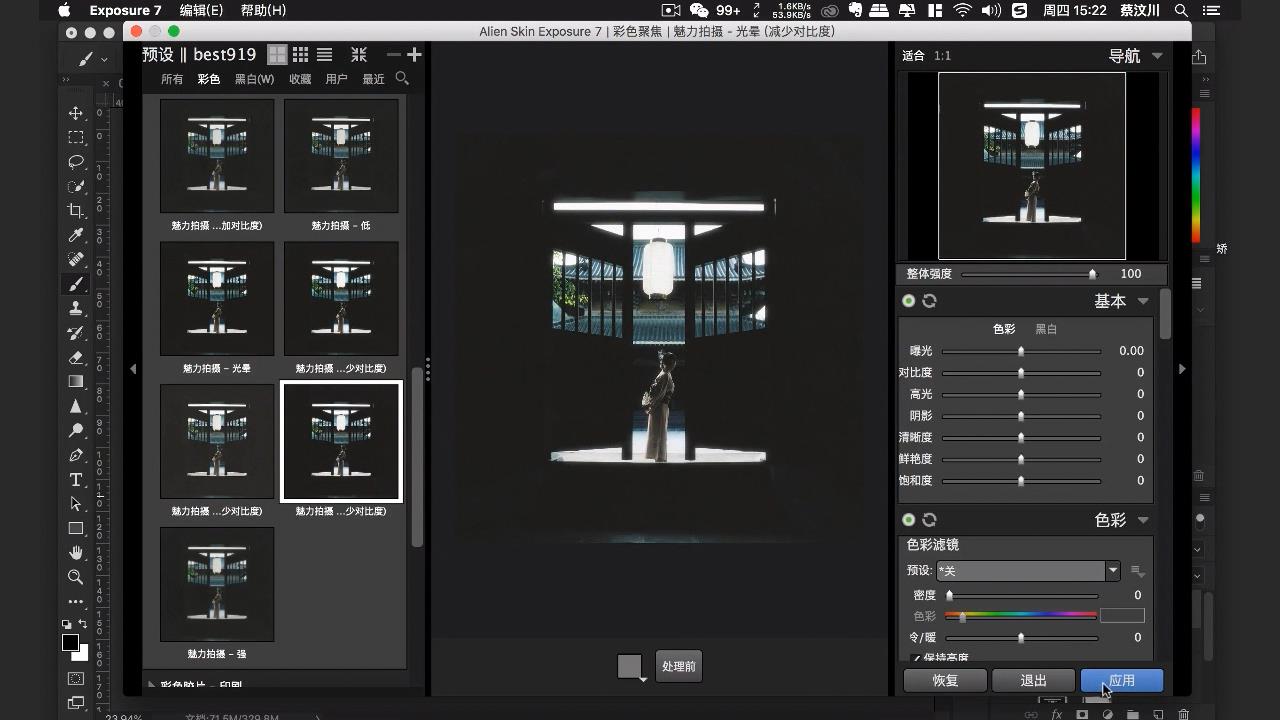The image size is (1280, 720).
Task: Collapse the 基本 panel section
Action: point(1143,301)
